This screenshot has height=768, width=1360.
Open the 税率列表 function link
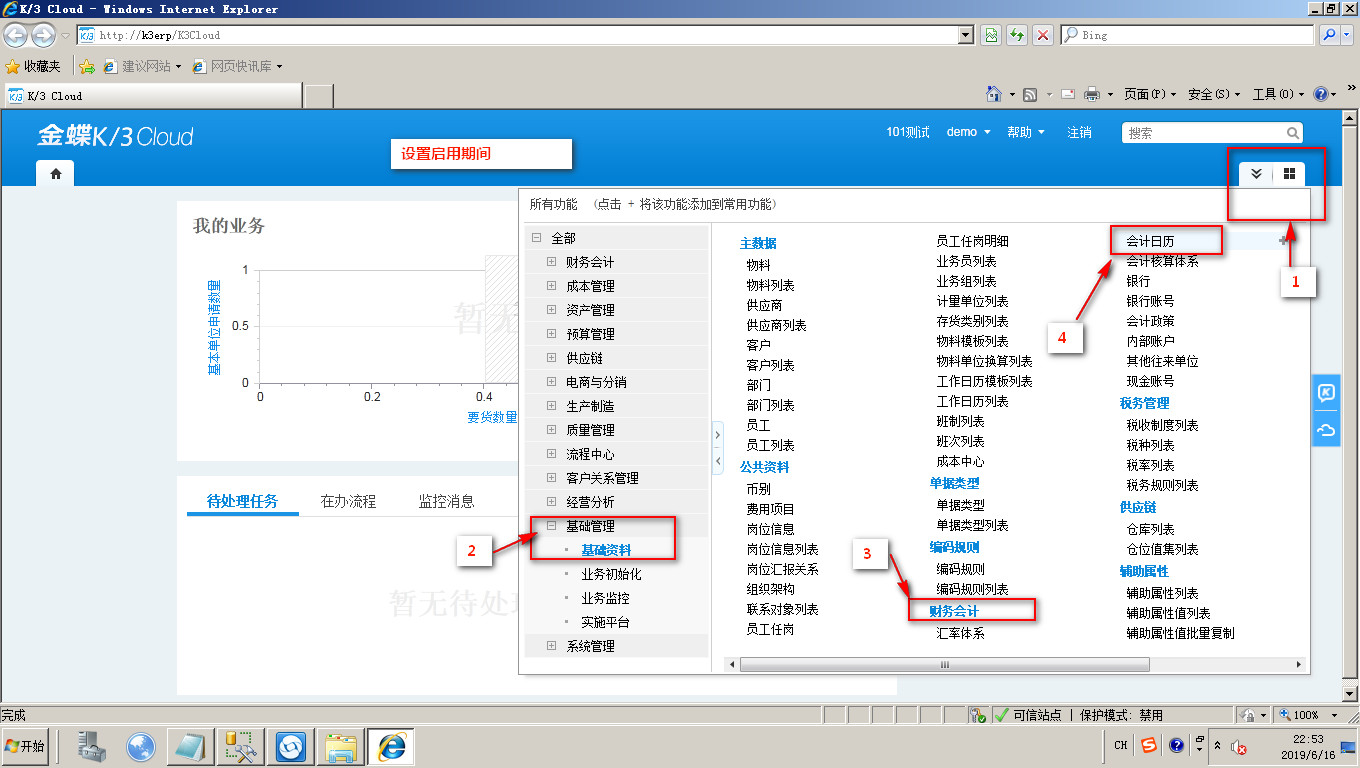coord(1150,465)
